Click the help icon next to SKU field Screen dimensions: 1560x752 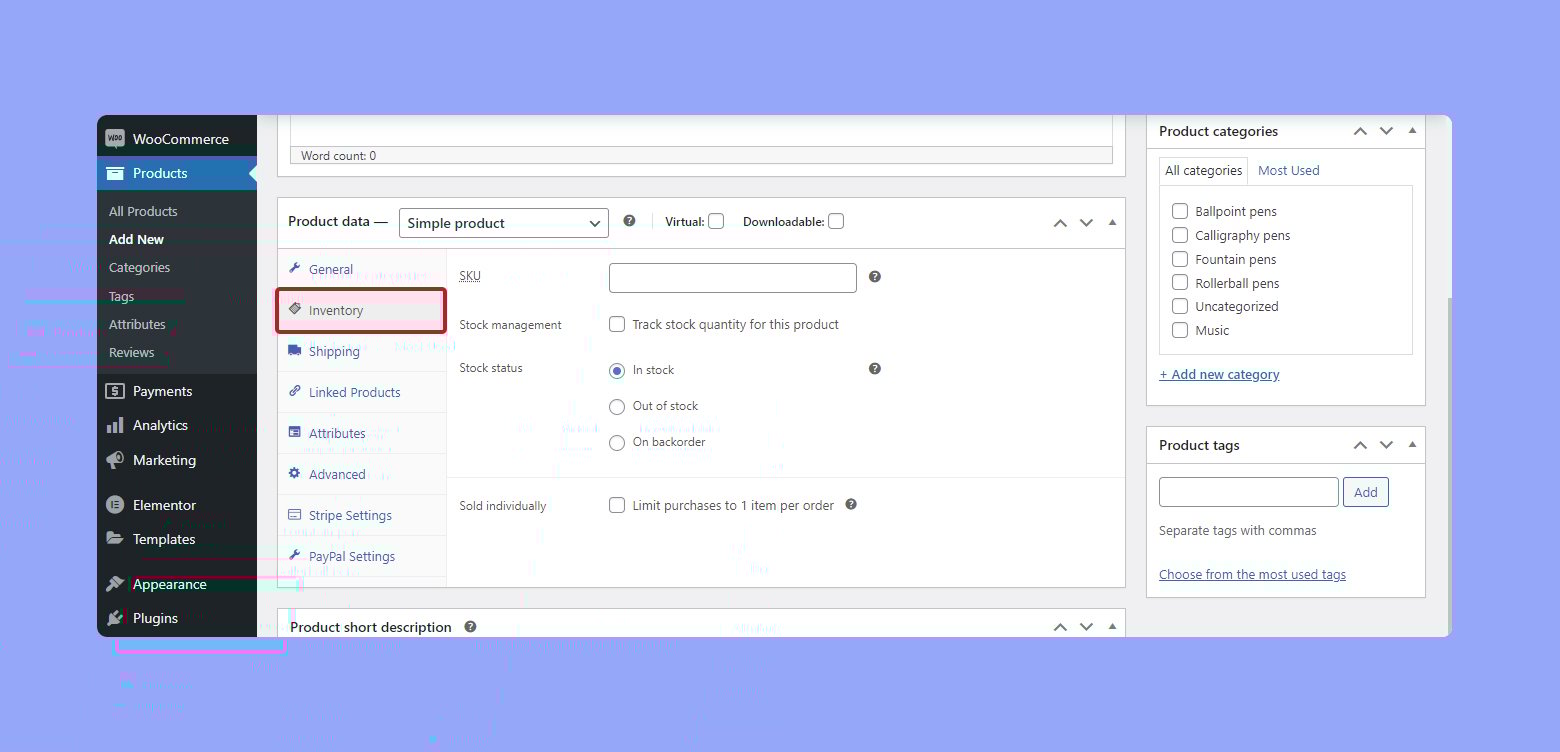tap(875, 277)
